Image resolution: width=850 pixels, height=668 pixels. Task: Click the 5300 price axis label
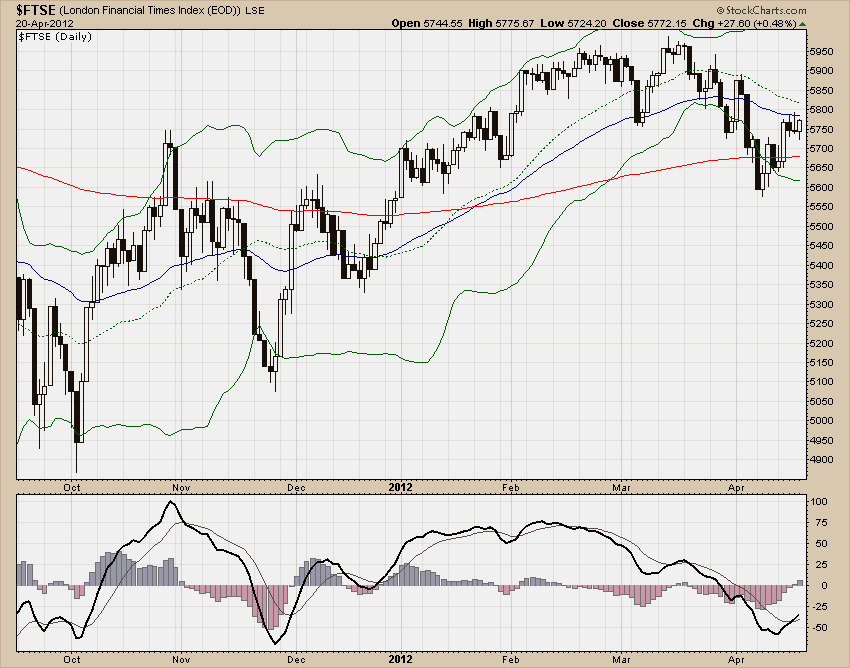tap(821, 305)
